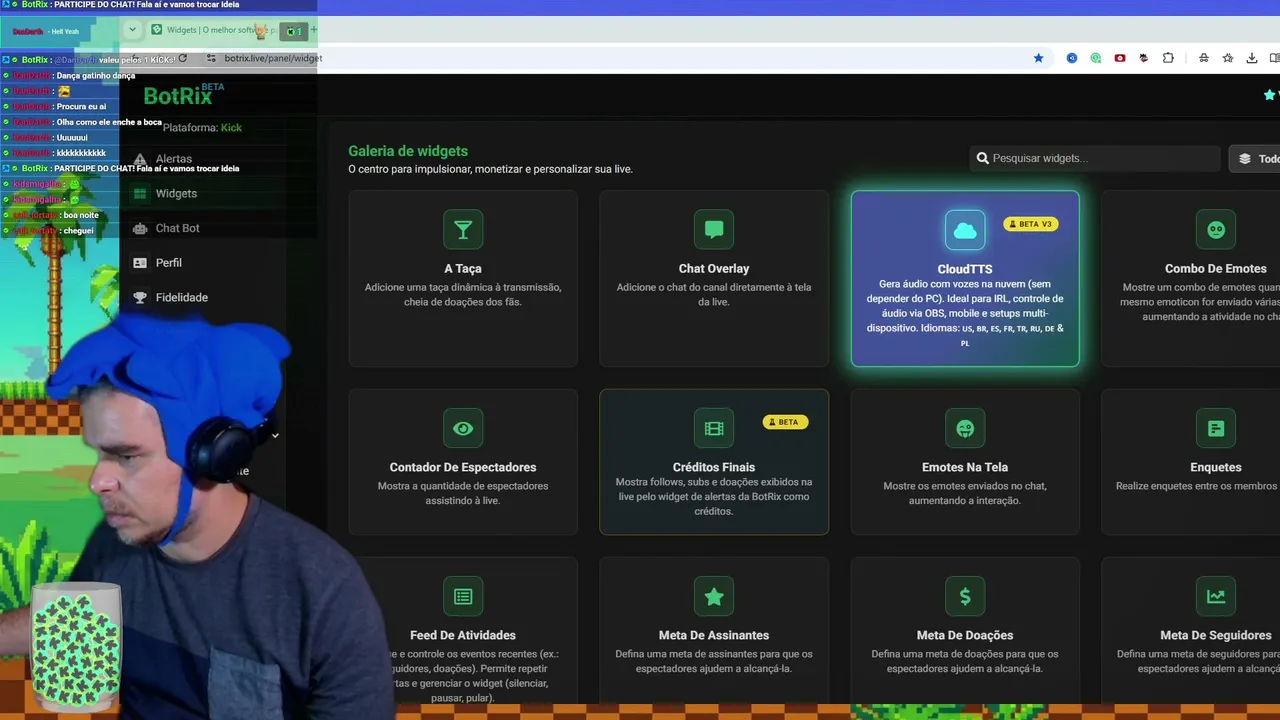Click the Widgets grid icon in sidebar
The width and height of the screenshot is (1280, 720).
point(140,194)
